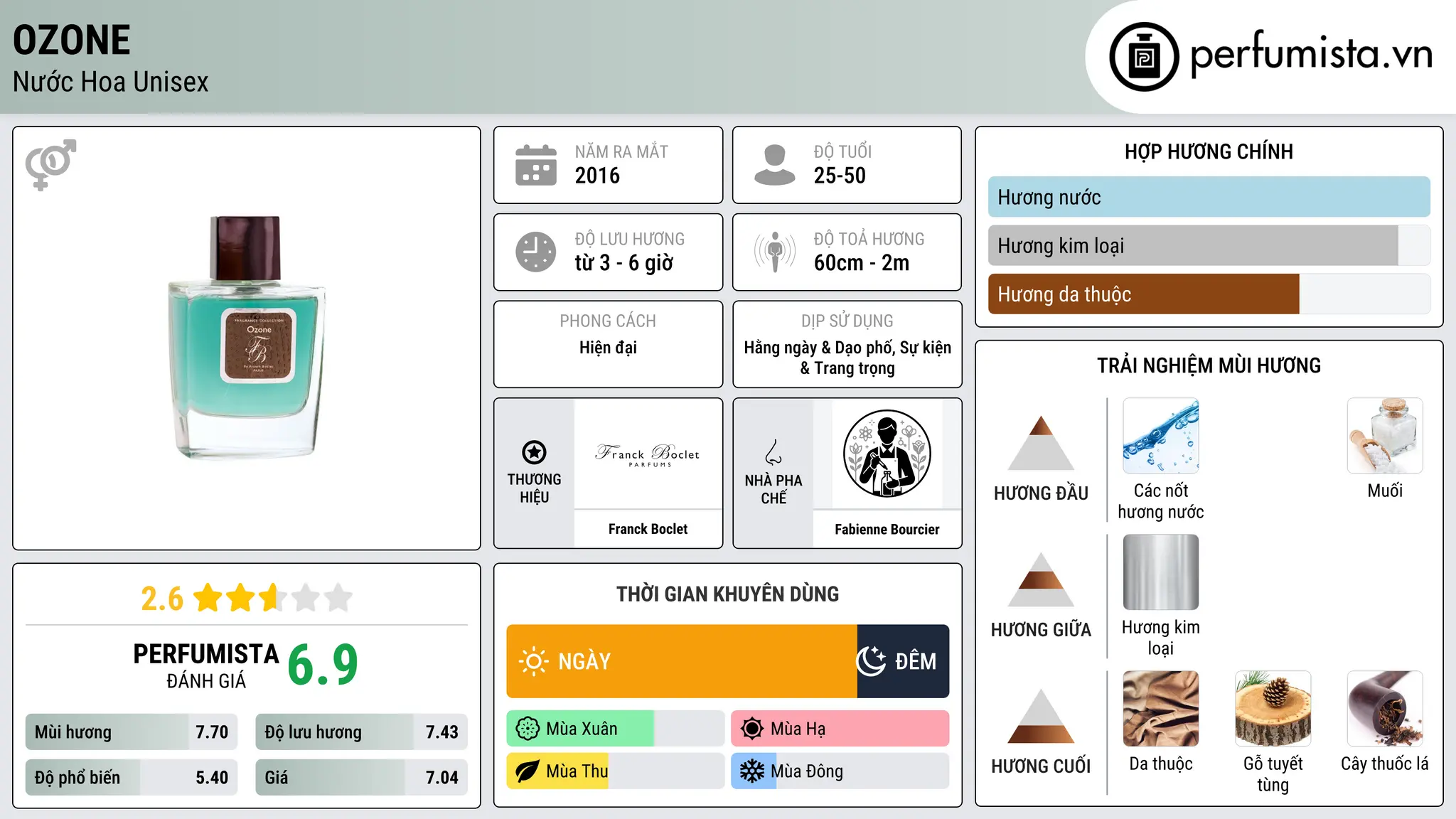Click the Trải nghiệm mùi hương heading

pos(1209,365)
